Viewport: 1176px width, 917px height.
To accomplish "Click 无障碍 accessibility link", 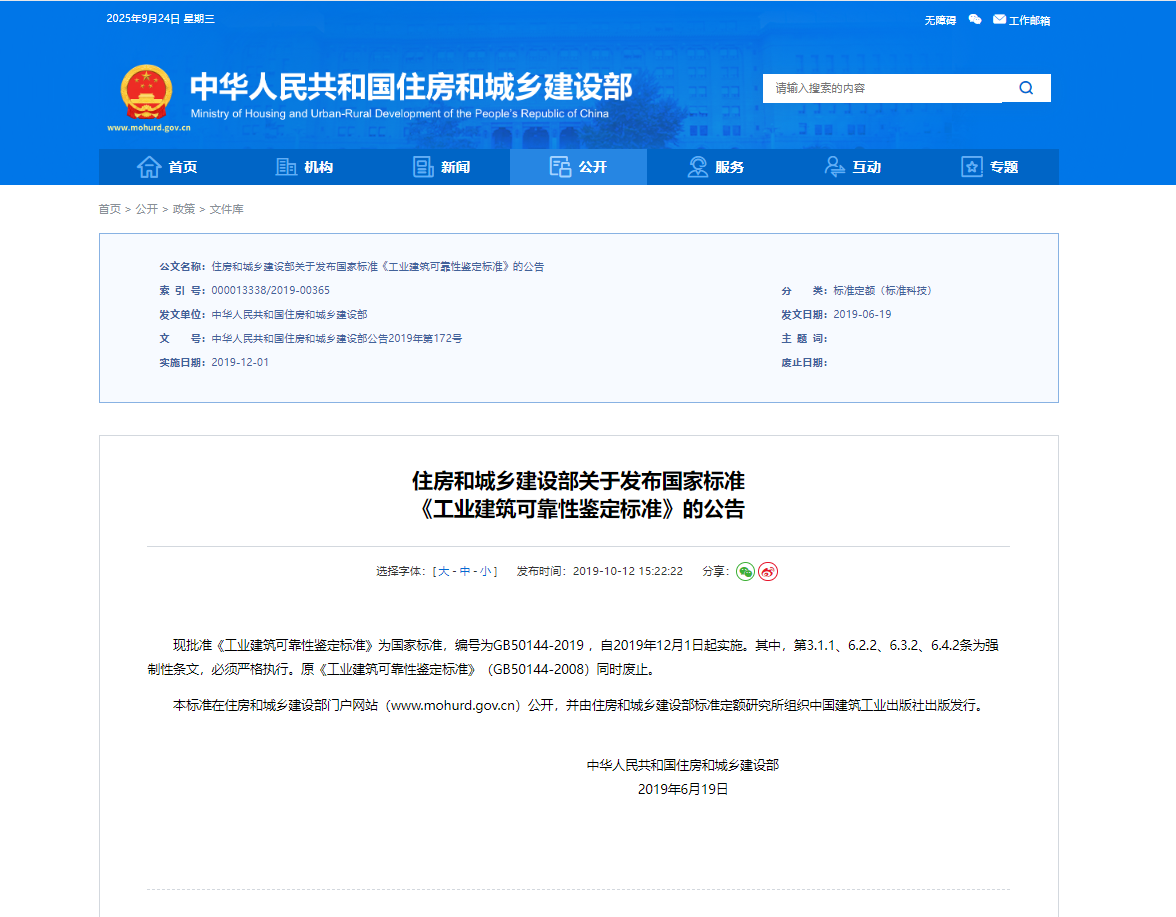I will (x=939, y=20).
